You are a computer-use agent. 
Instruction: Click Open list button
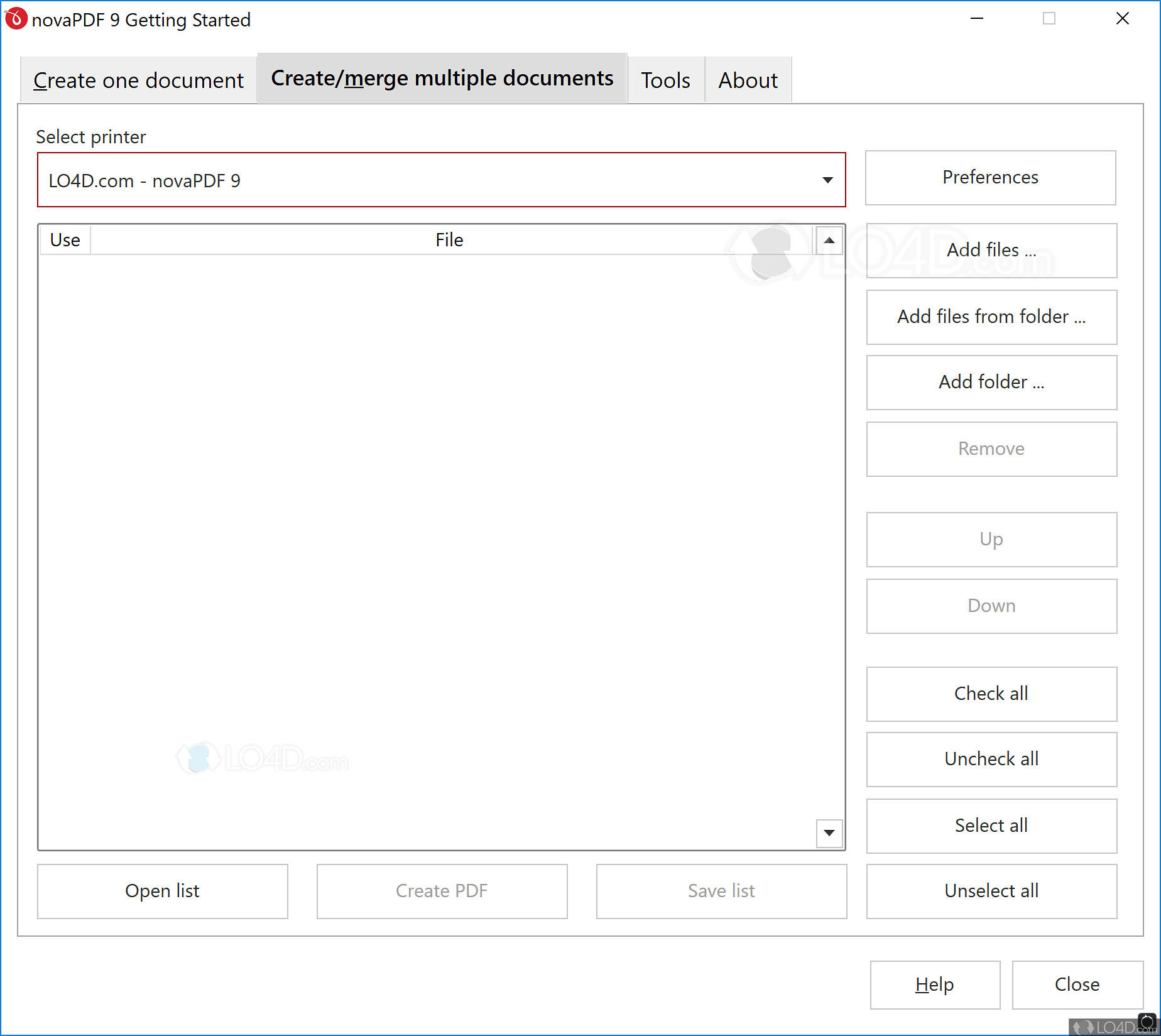click(x=163, y=892)
